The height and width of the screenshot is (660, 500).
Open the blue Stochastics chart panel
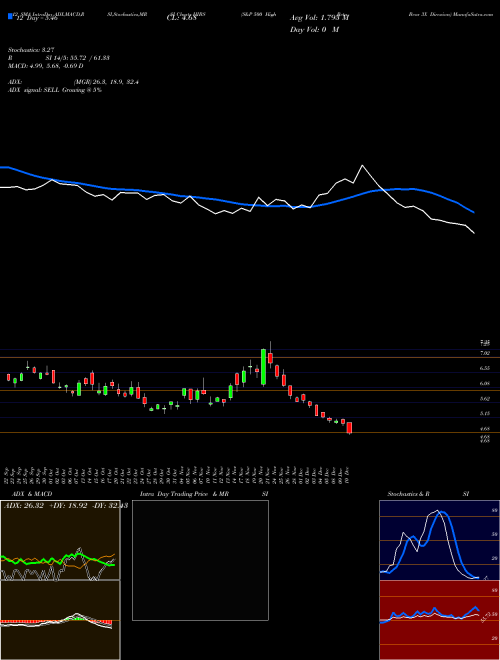click(439, 540)
